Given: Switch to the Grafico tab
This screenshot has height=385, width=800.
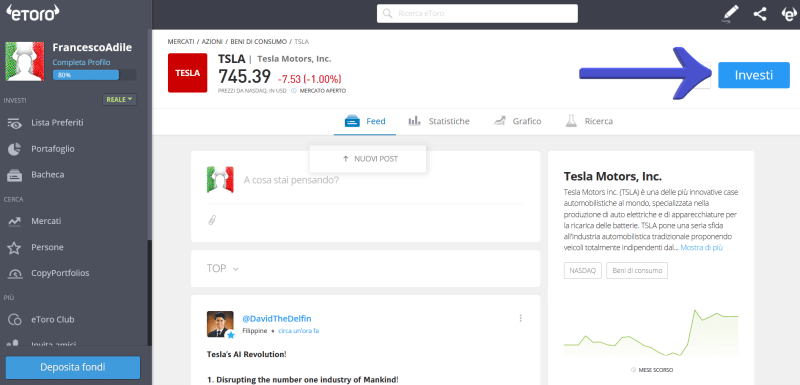Looking at the screenshot, I should point(517,121).
